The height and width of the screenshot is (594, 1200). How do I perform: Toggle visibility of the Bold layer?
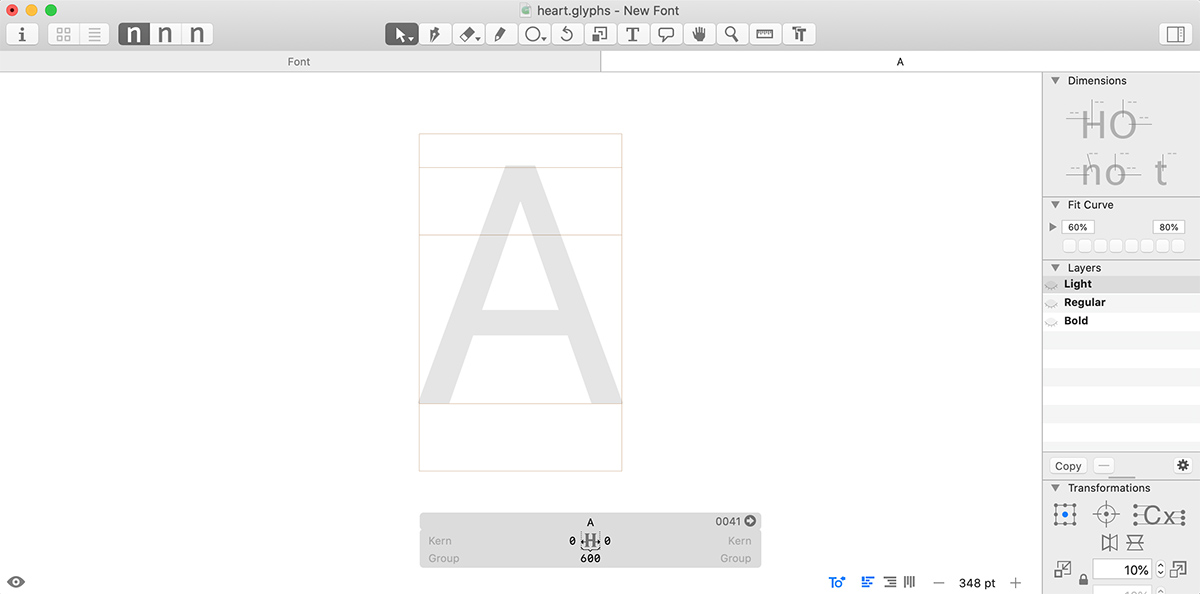[1051, 322]
